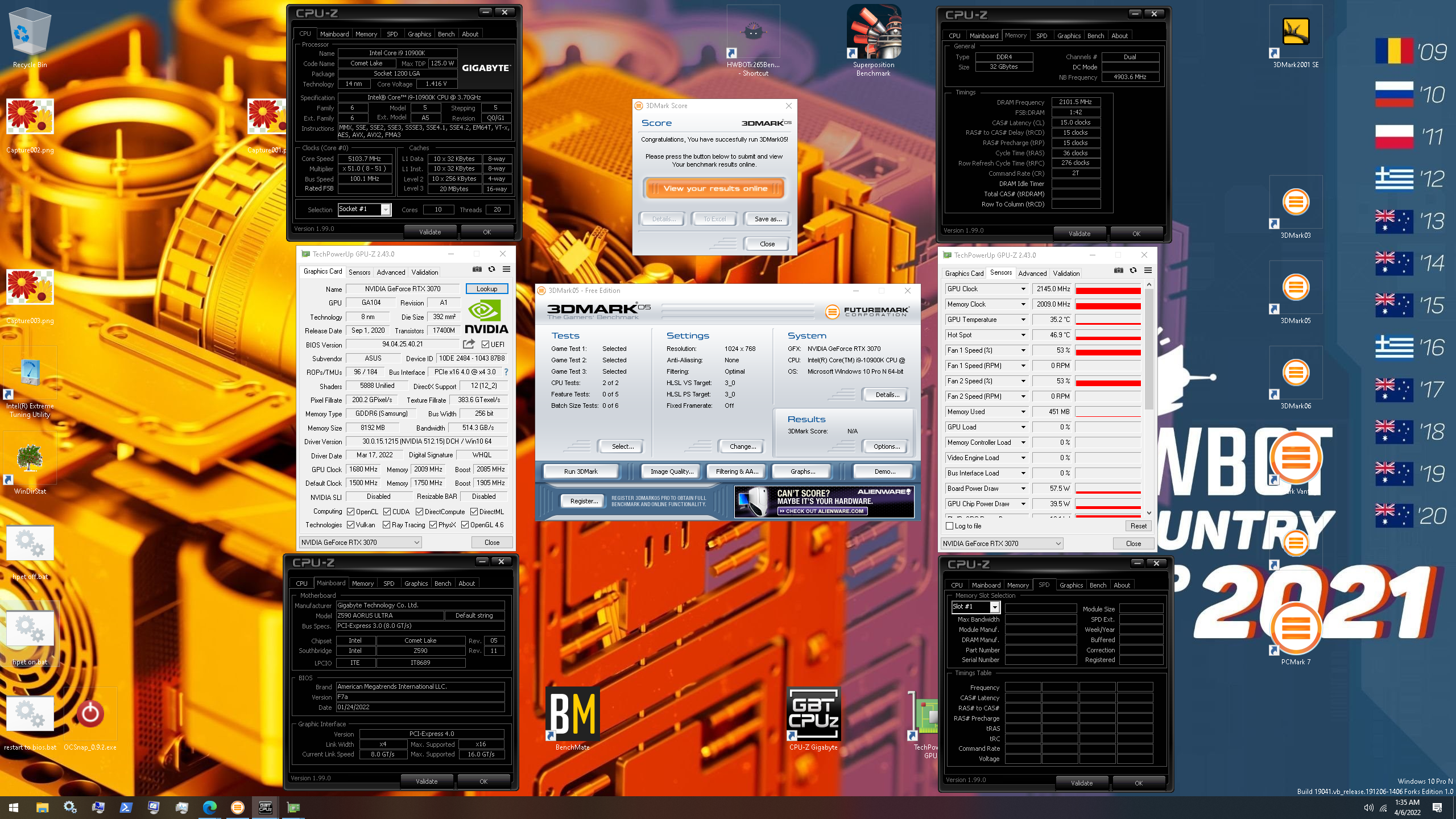Switch to the Mainboard tab in top-left CPU-Z

334,34
